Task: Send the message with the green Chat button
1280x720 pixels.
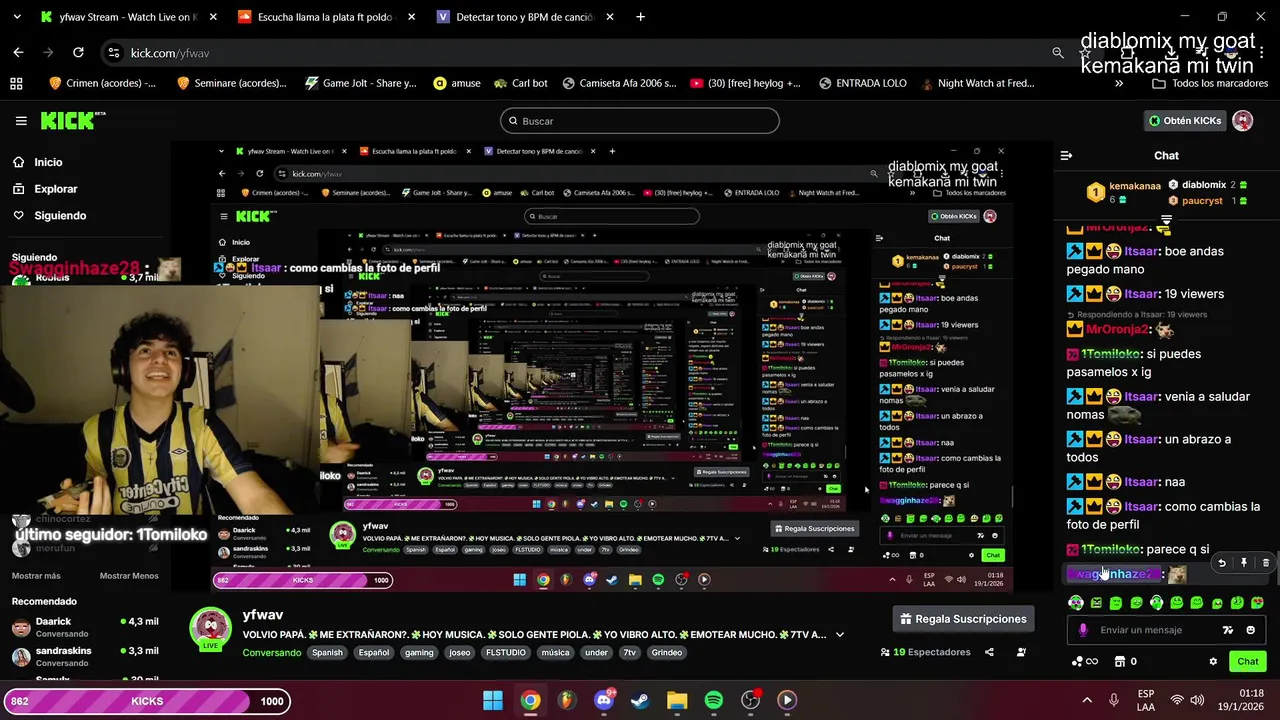Action: click(1248, 661)
